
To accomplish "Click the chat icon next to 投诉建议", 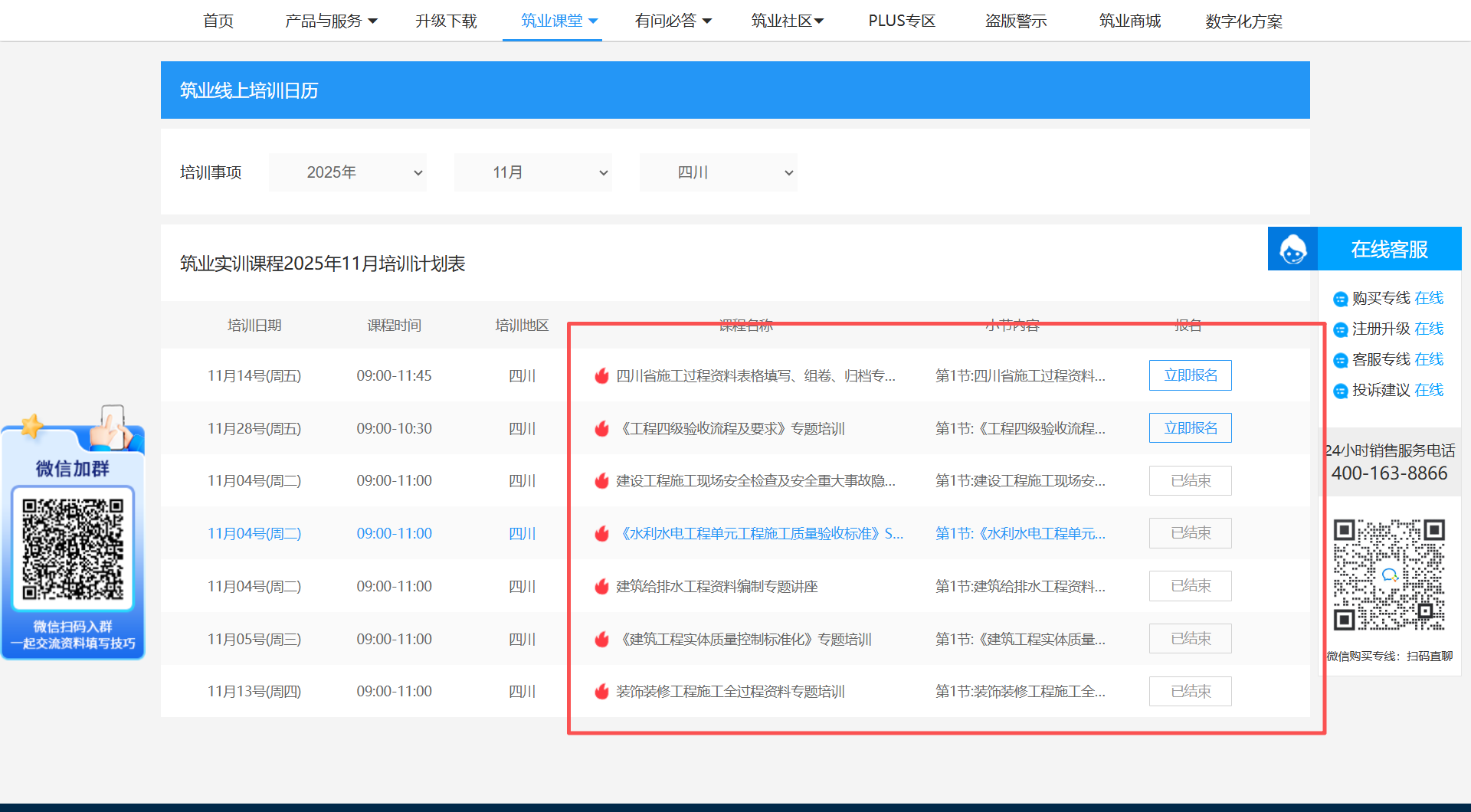I will click(1340, 391).
